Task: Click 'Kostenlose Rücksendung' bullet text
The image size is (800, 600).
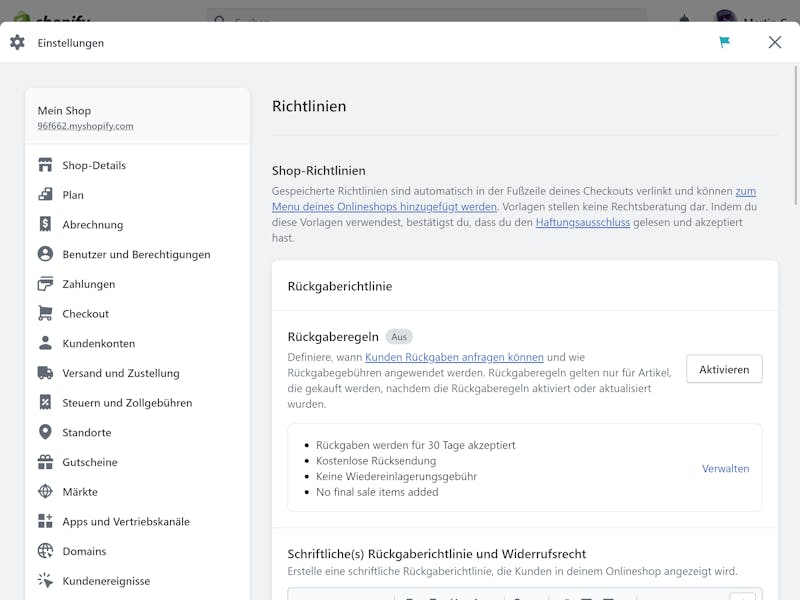Action: click(376, 461)
